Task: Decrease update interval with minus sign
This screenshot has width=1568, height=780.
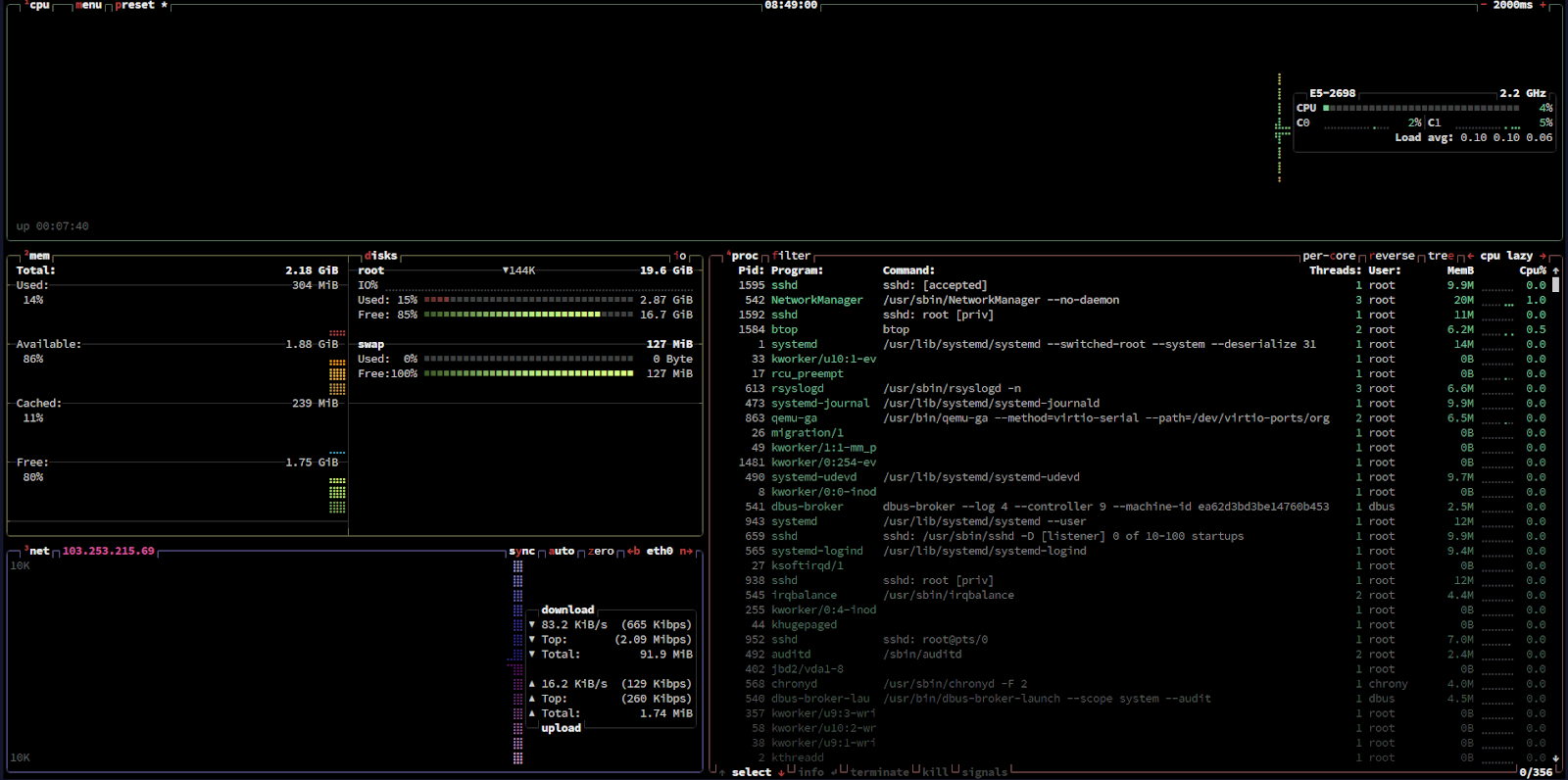Action: [1483, 5]
